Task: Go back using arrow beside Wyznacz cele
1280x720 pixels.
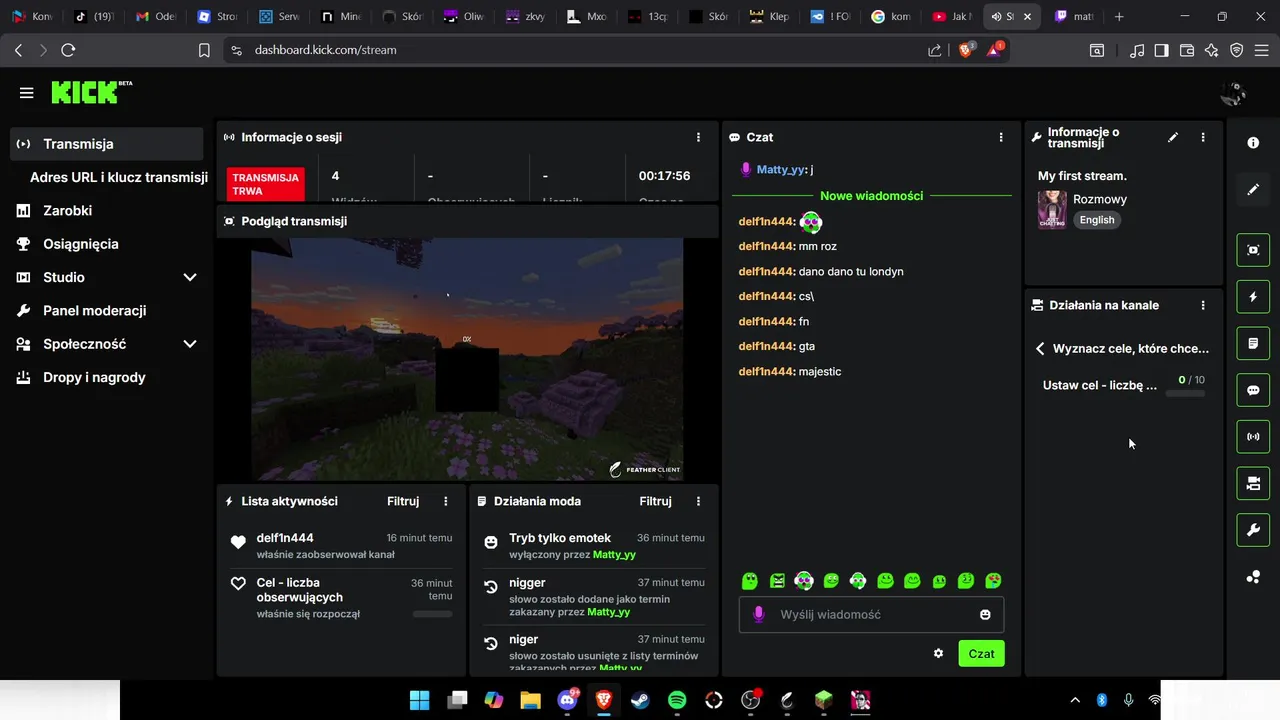Action: [x=1040, y=348]
